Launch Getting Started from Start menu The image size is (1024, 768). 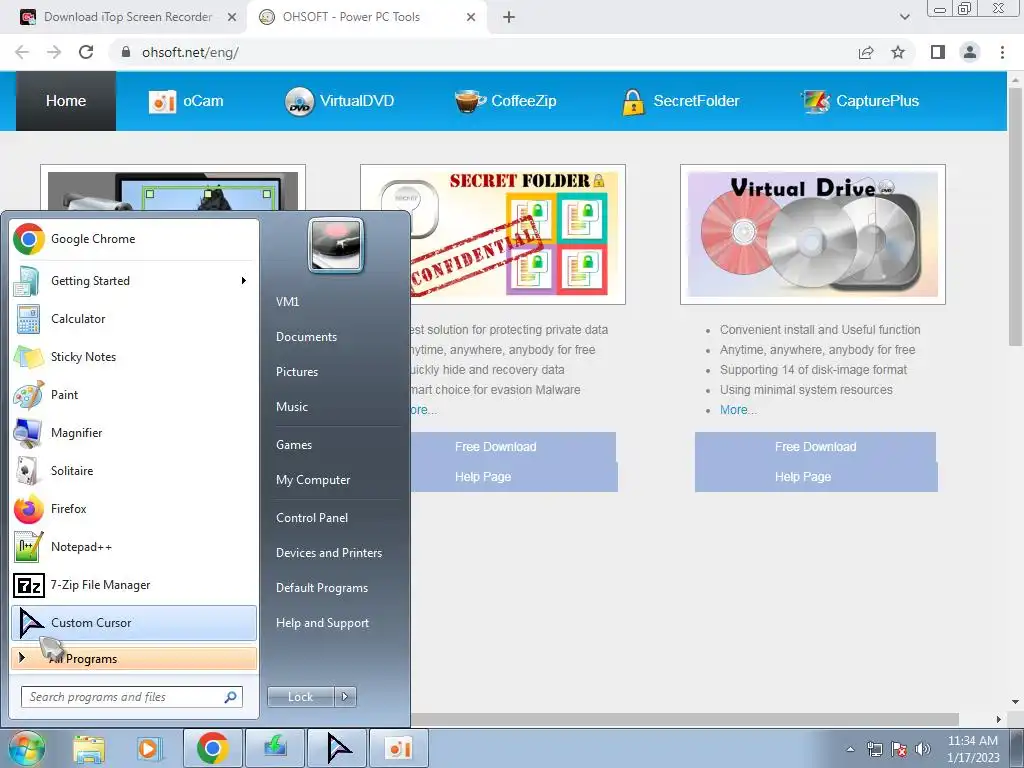[134, 281]
